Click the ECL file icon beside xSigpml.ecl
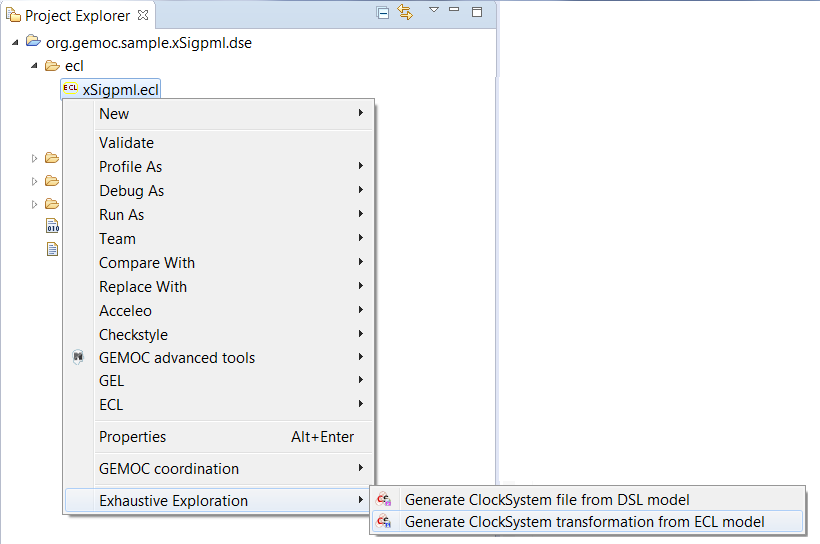This screenshot has height=544, width=820. point(70,89)
